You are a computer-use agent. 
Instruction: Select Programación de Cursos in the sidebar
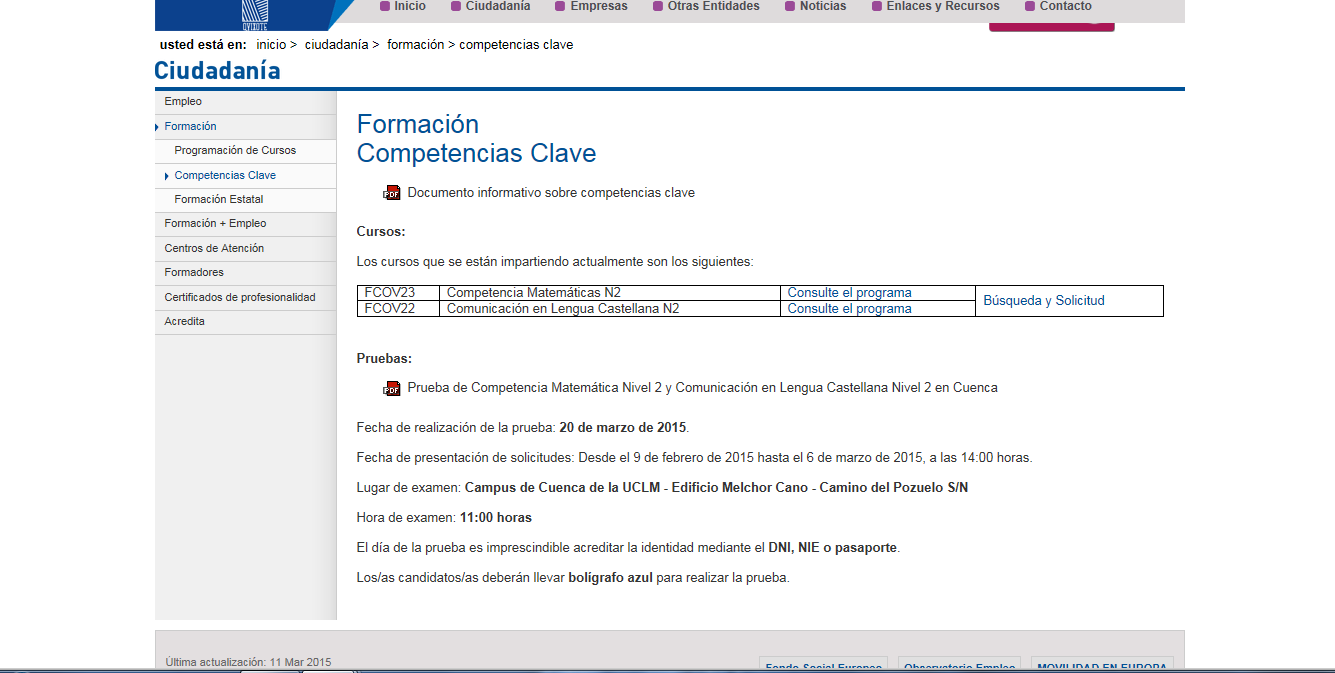pyautogui.click(x=235, y=151)
